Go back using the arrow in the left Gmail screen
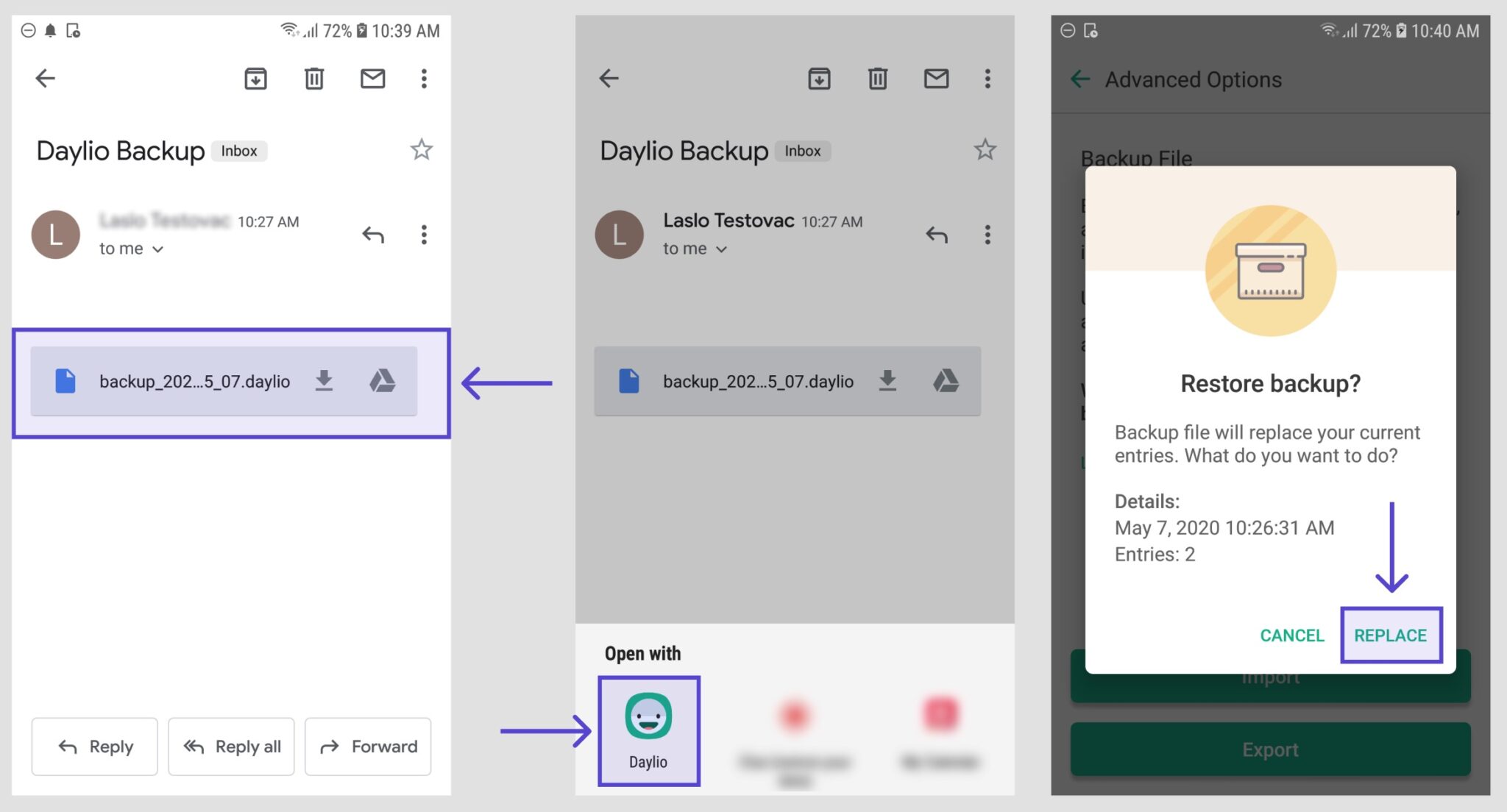The image size is (1507, 812). 46,78
